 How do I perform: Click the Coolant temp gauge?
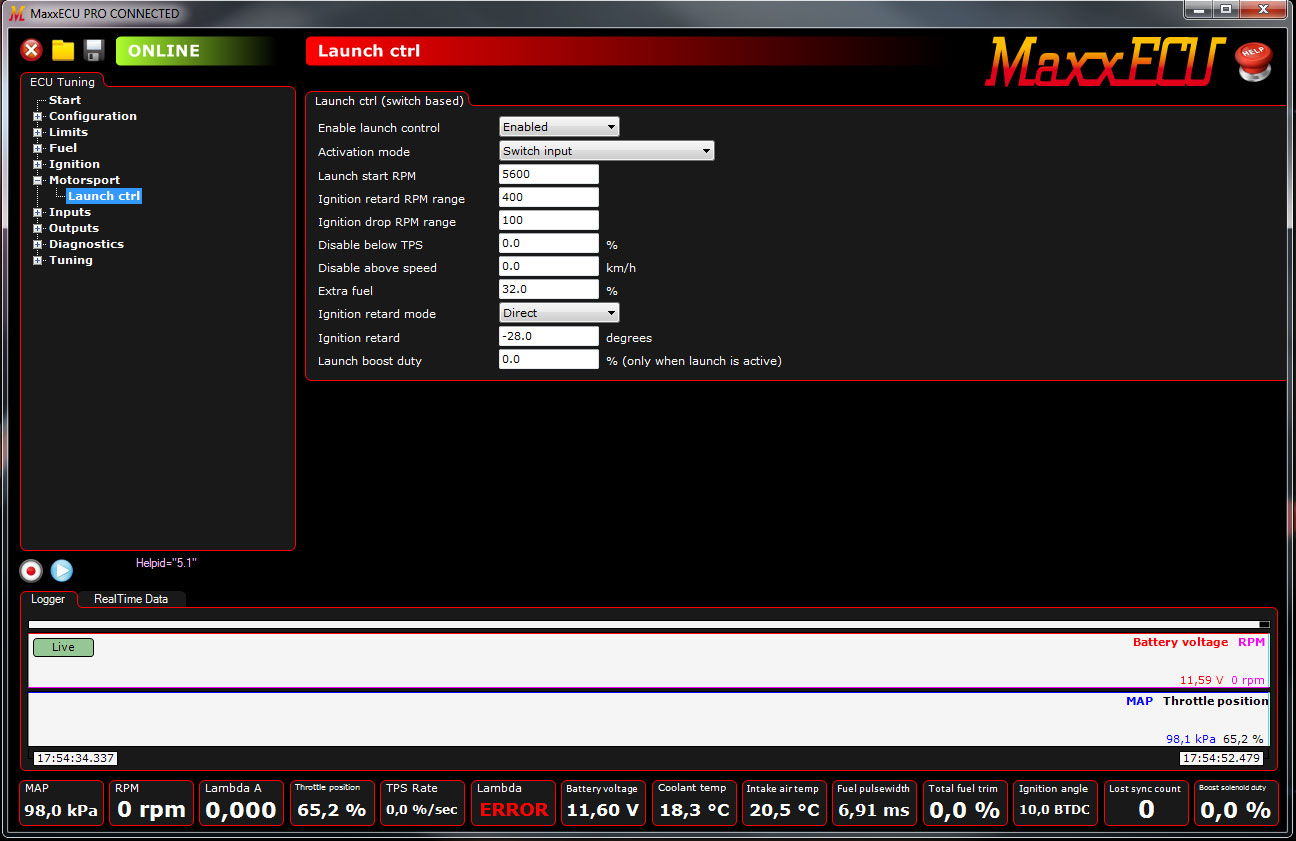(x=693, y=803)
